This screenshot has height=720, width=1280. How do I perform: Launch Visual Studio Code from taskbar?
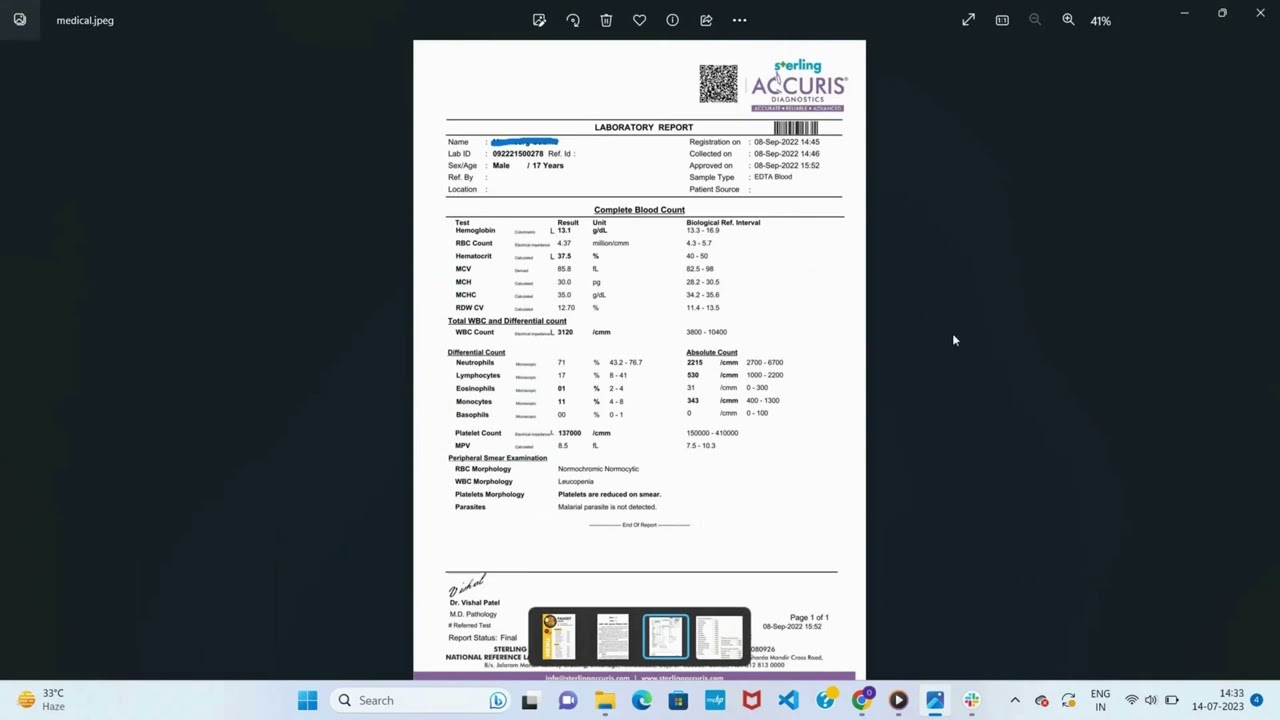[788, 700]
